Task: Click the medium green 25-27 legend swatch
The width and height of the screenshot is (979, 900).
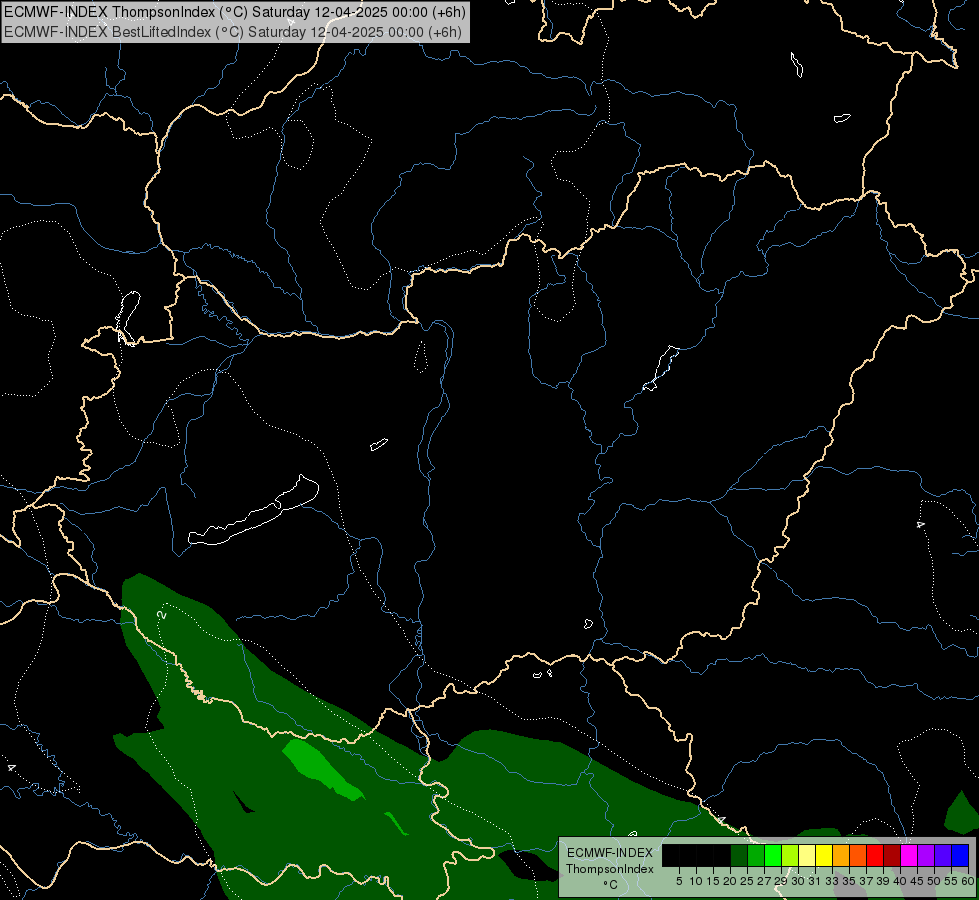Action: 756,855
